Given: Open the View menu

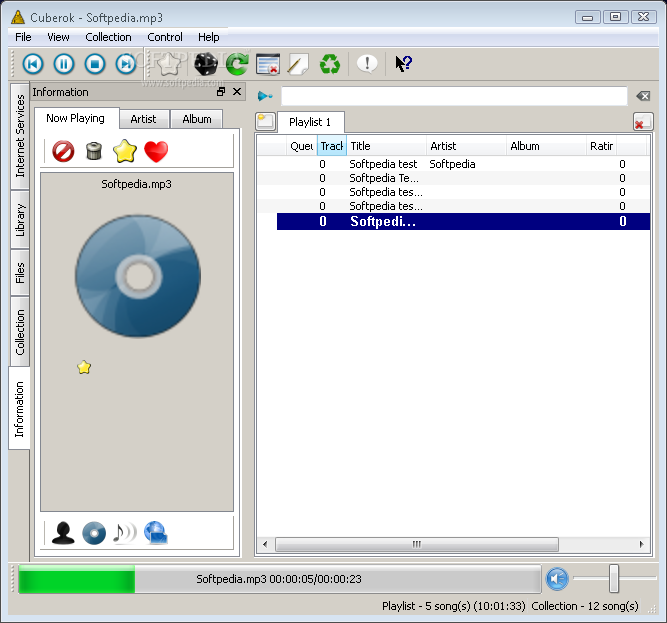Looking at the screenshot, I should [x=58, y=37].
